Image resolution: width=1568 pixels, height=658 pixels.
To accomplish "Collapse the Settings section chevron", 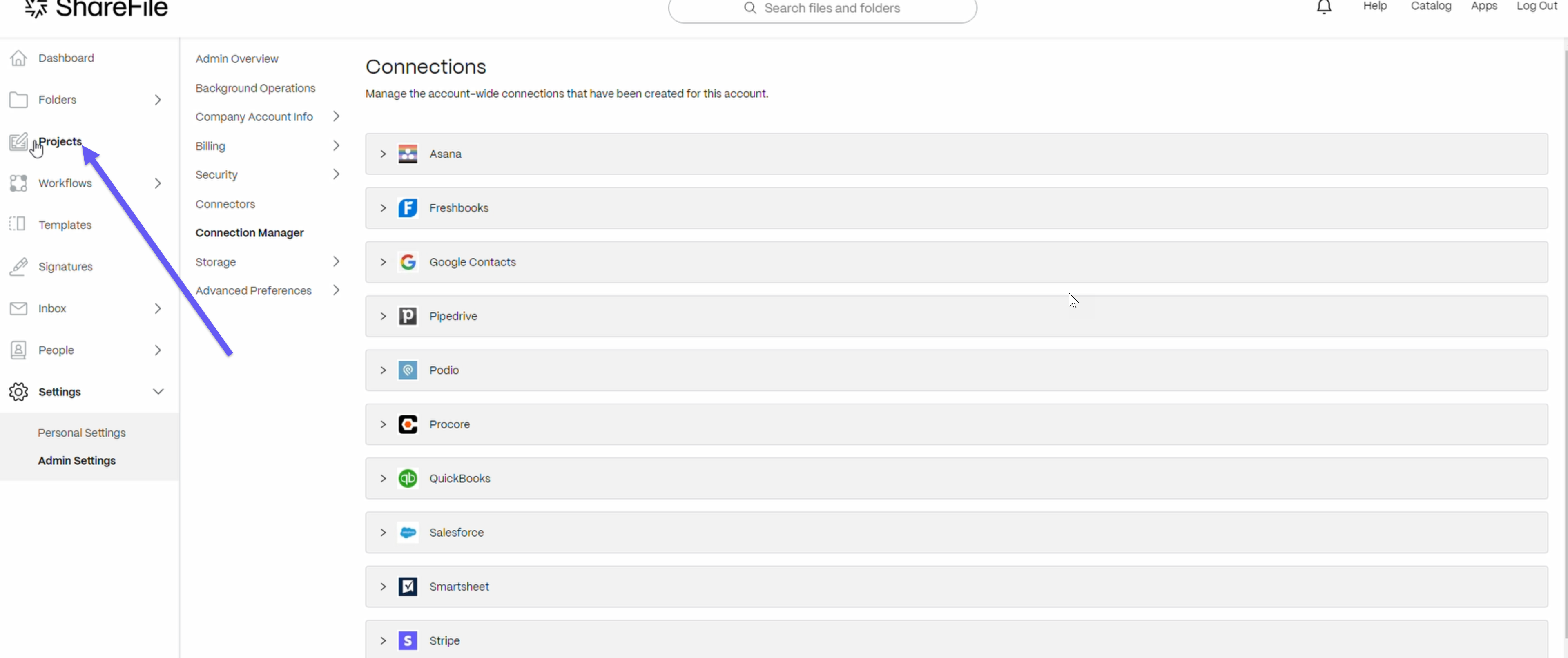I will pos(158,392).
